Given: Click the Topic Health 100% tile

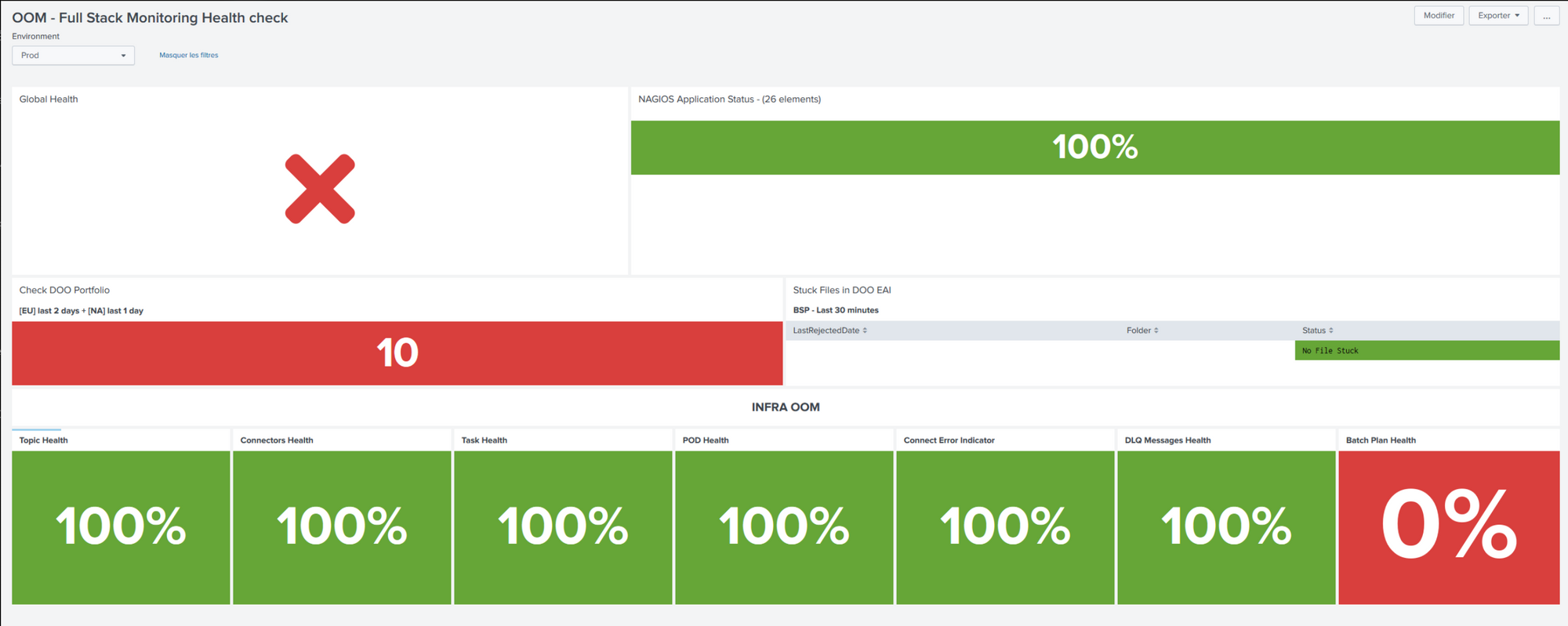Looking at the screenshot, I should [121, 527].
